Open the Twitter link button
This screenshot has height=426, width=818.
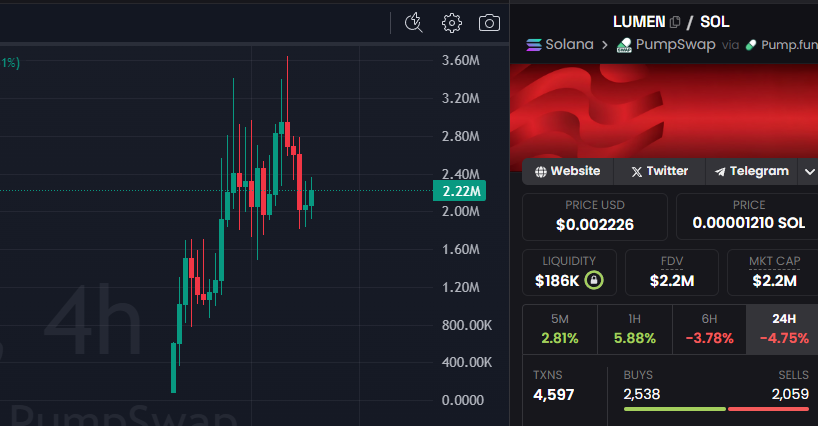click(659, 172)
